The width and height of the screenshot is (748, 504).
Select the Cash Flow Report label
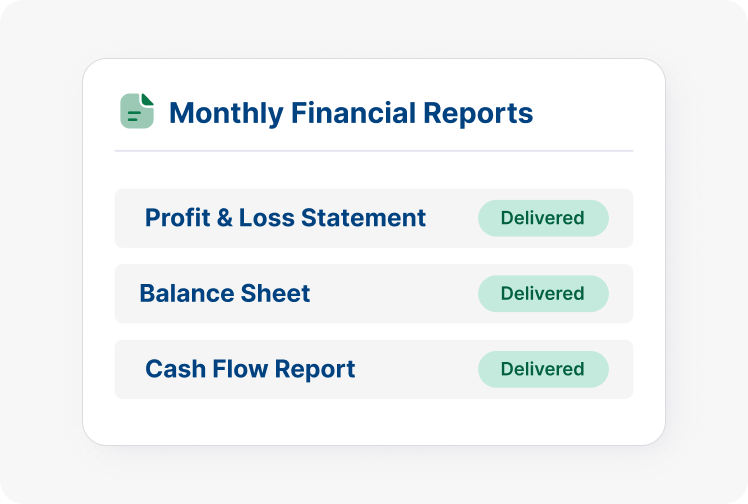(250, 369)
